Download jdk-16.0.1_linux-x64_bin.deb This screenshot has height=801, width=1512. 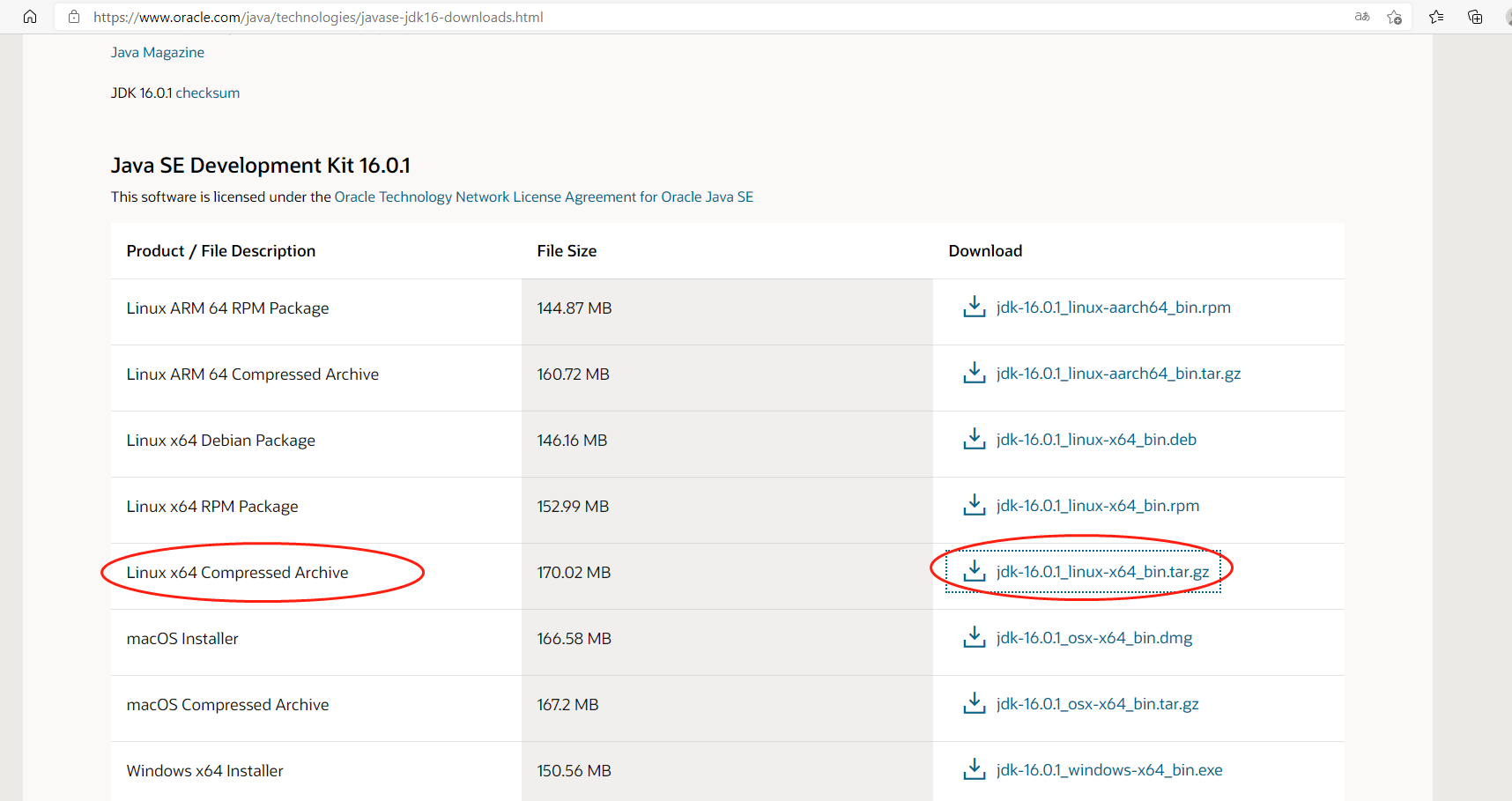[x=1095, y=439]
